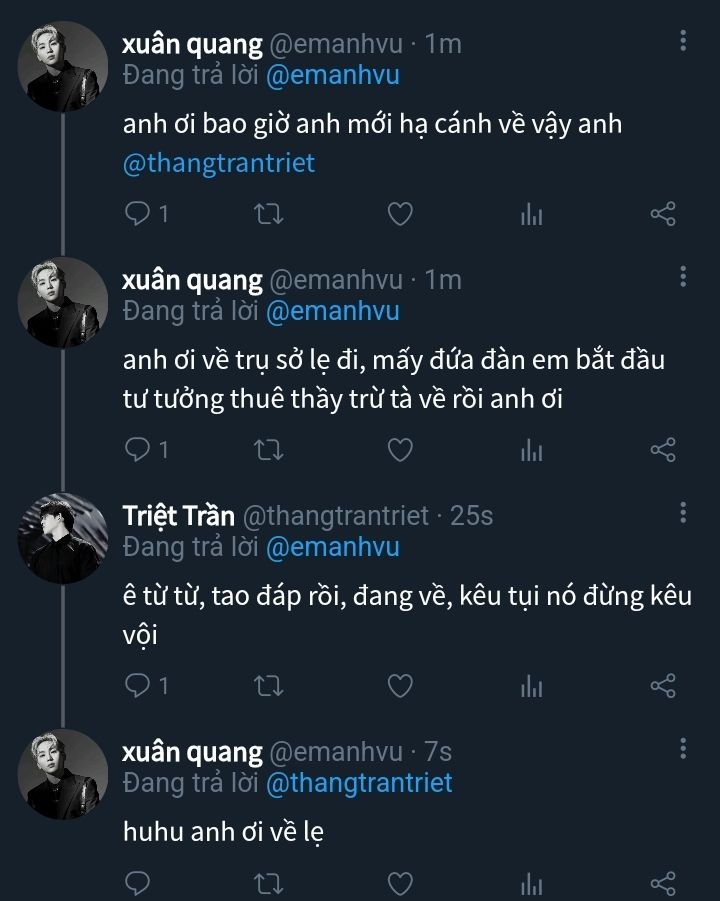The width and height of the screenshot is (720, 901).
Task: View analytics of the 'trụ sở' tweet
Action: [x=531, y=451]
